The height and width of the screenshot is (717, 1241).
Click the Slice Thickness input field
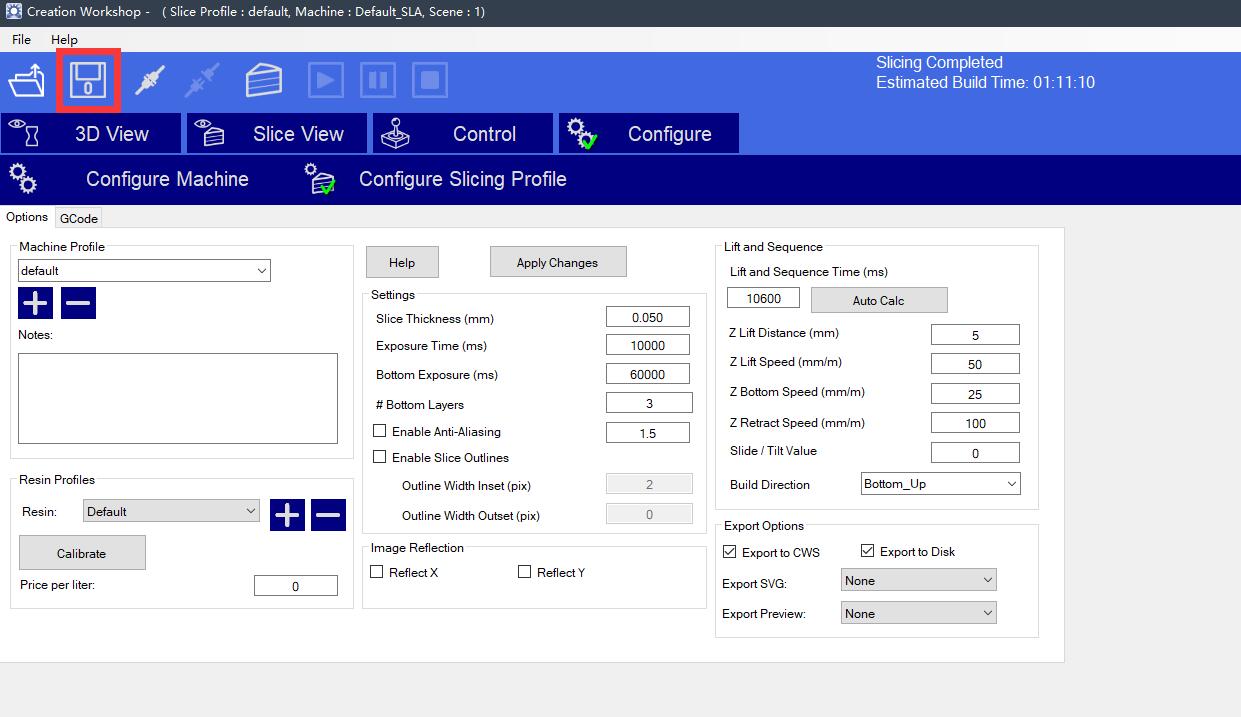click(x=647, y=317)
